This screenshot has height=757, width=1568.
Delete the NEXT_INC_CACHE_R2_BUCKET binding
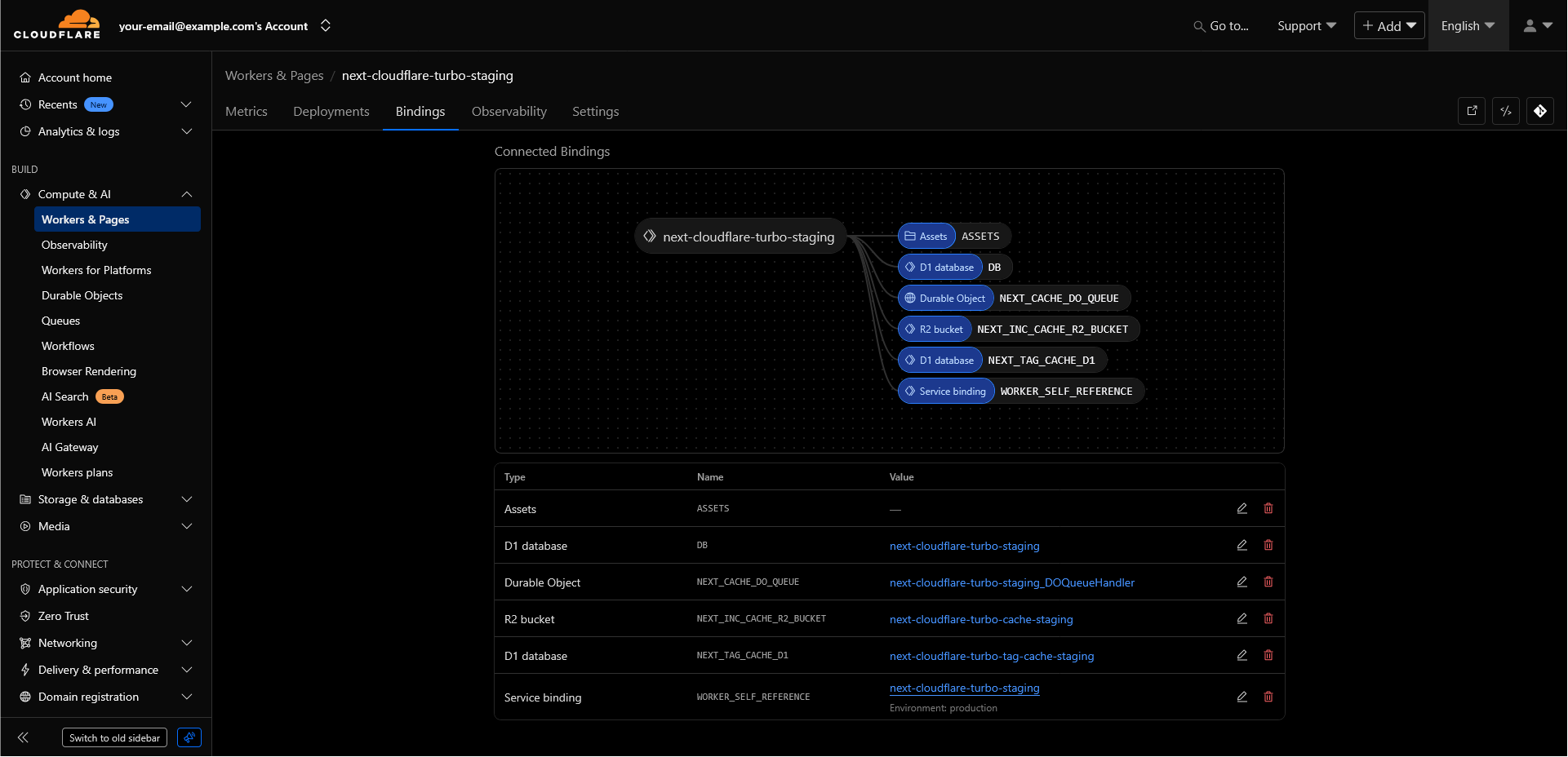(1268, 618)
